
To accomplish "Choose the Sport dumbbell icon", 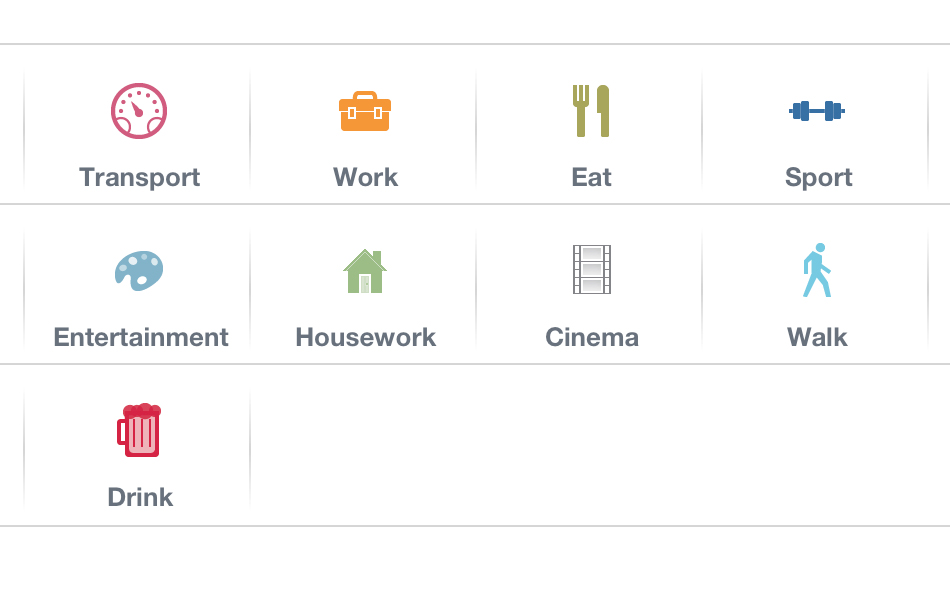I will 817,111.
